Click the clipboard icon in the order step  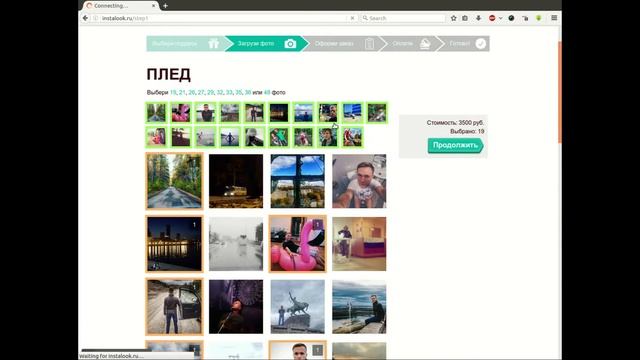pos(369,43)
